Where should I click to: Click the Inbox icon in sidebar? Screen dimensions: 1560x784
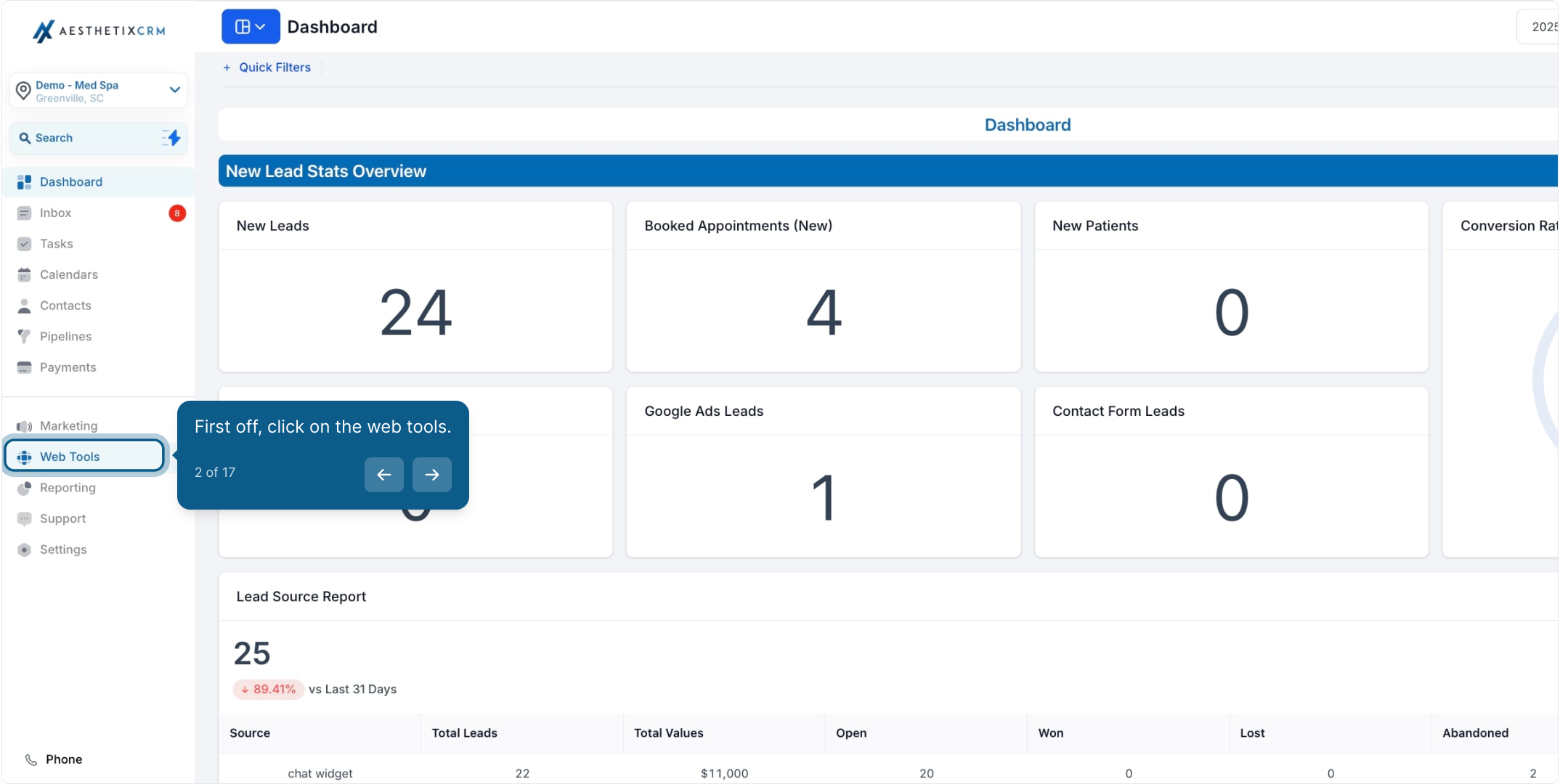coord(24,213)
